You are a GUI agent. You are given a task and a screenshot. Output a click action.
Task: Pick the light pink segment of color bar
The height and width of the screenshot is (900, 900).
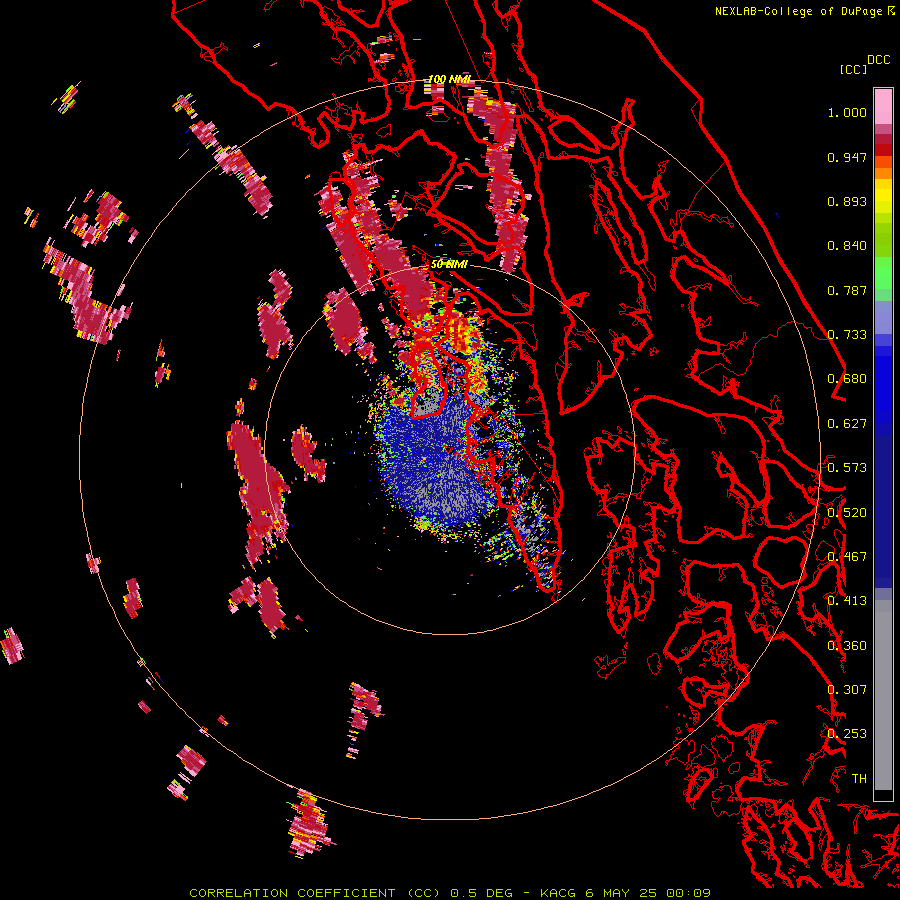(x=883, y=106)
